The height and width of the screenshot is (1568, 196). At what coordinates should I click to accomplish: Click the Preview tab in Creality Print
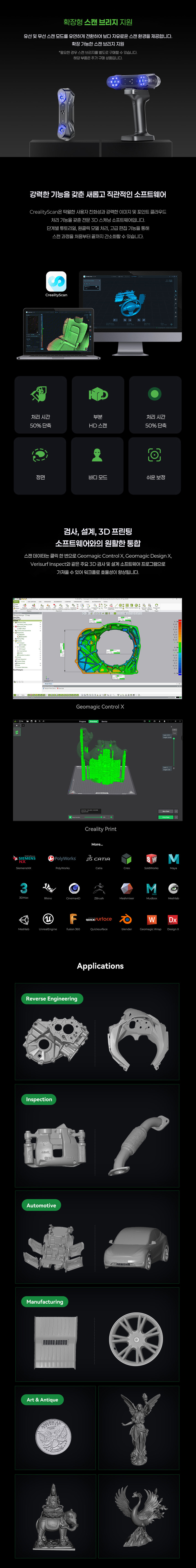(x=93, y=721)
